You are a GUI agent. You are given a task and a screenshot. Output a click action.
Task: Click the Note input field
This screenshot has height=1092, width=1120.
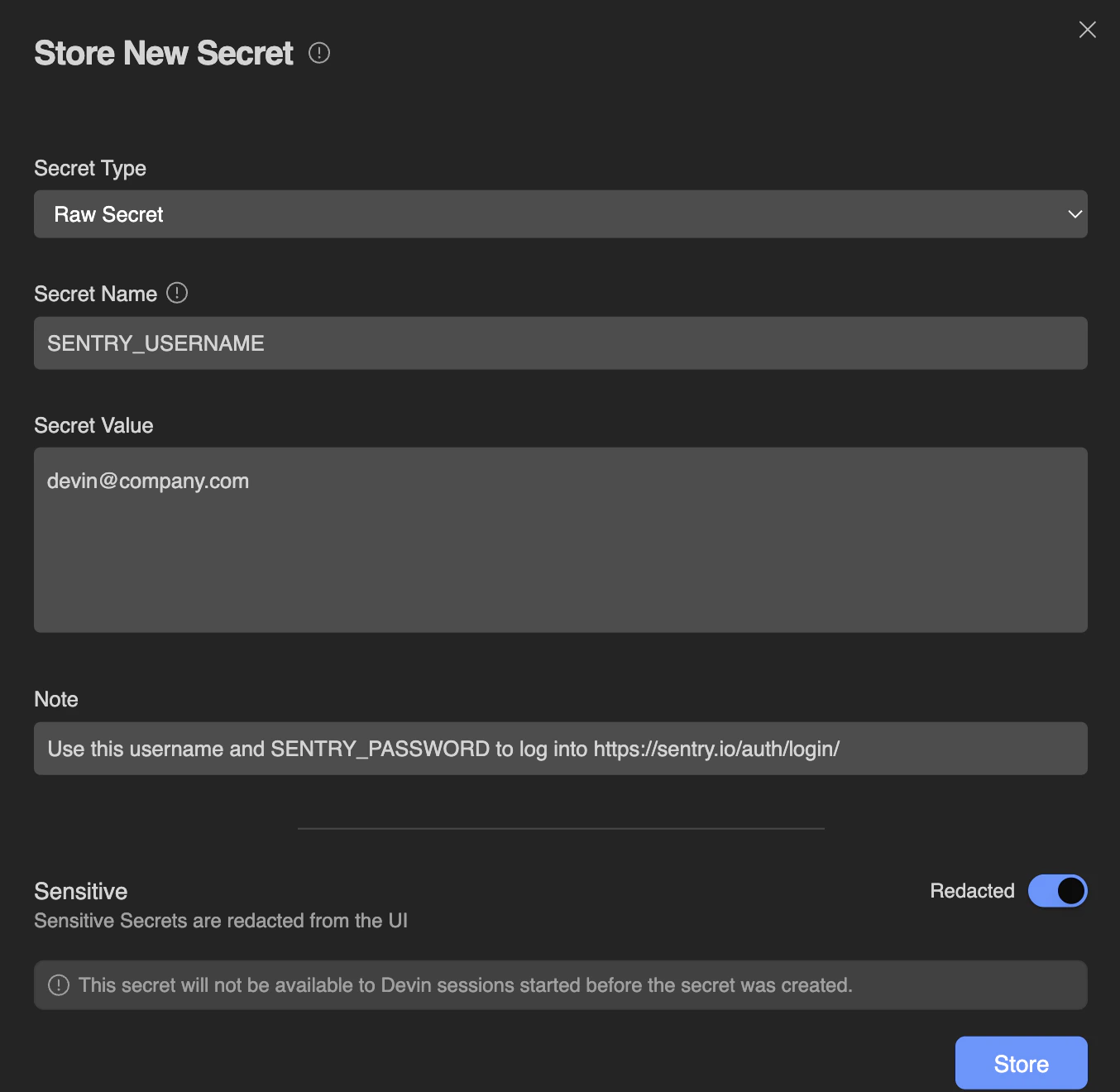[x=561, y=748]
